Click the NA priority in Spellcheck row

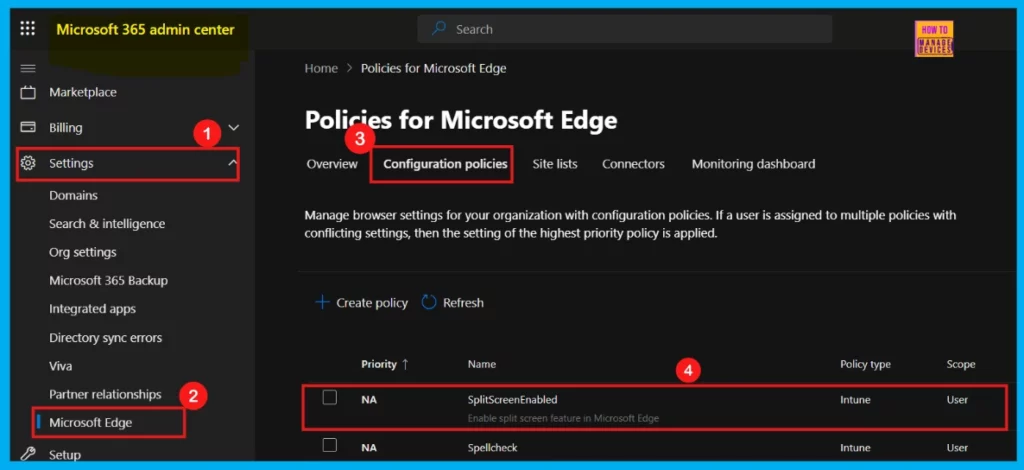[x=368, y=448]
